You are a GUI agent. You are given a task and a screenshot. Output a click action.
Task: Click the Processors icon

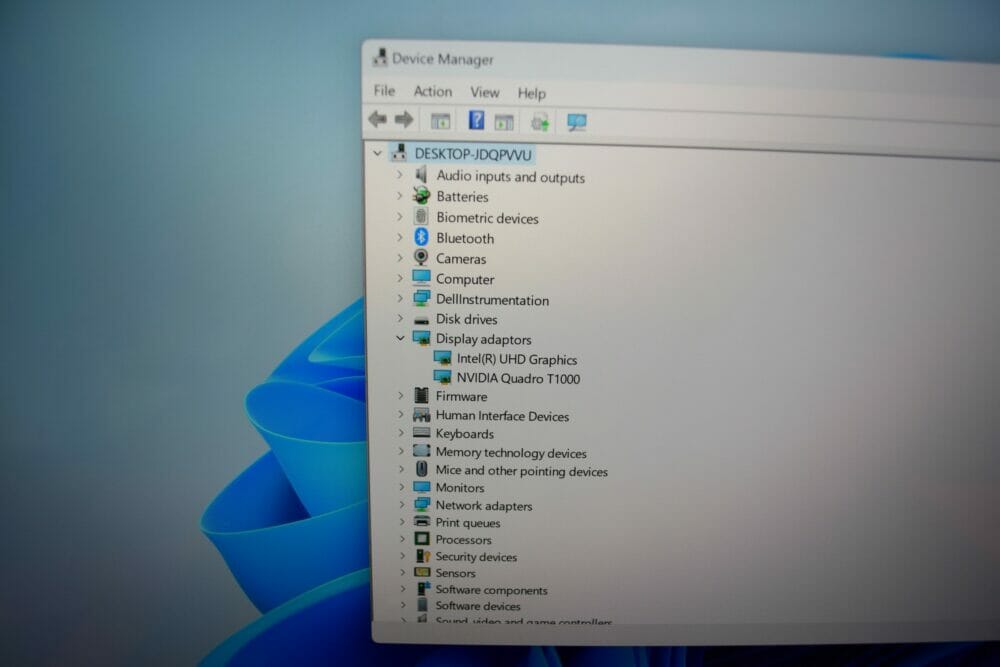[422, 539]
